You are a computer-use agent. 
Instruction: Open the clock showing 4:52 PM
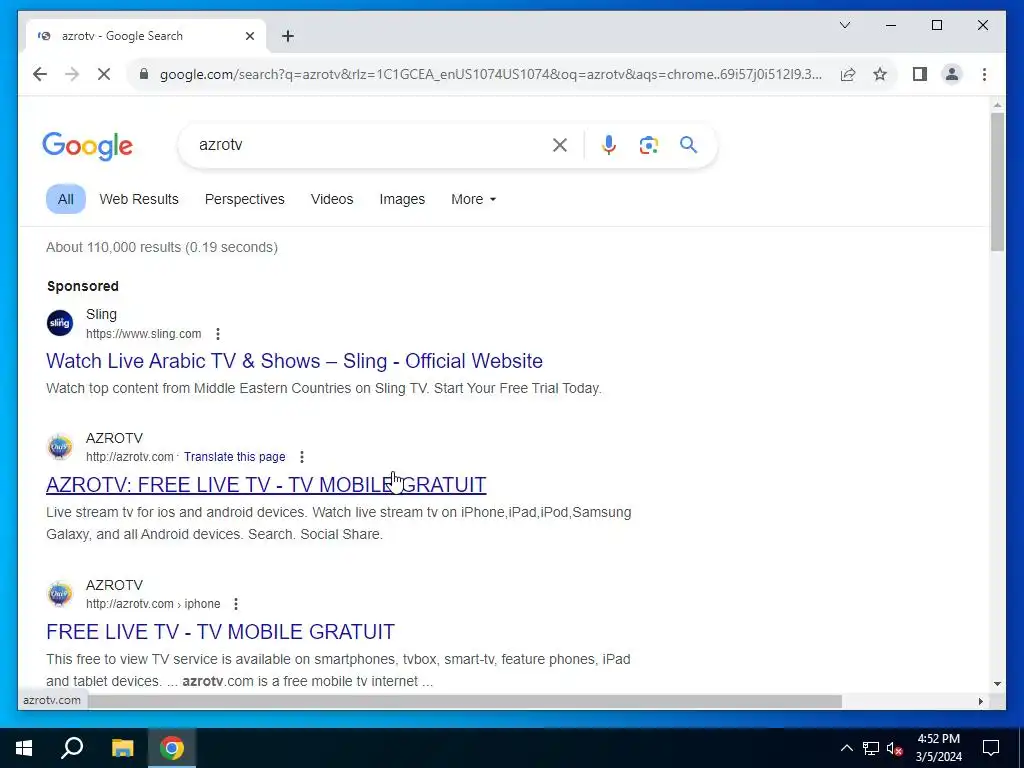click(938, 748)
